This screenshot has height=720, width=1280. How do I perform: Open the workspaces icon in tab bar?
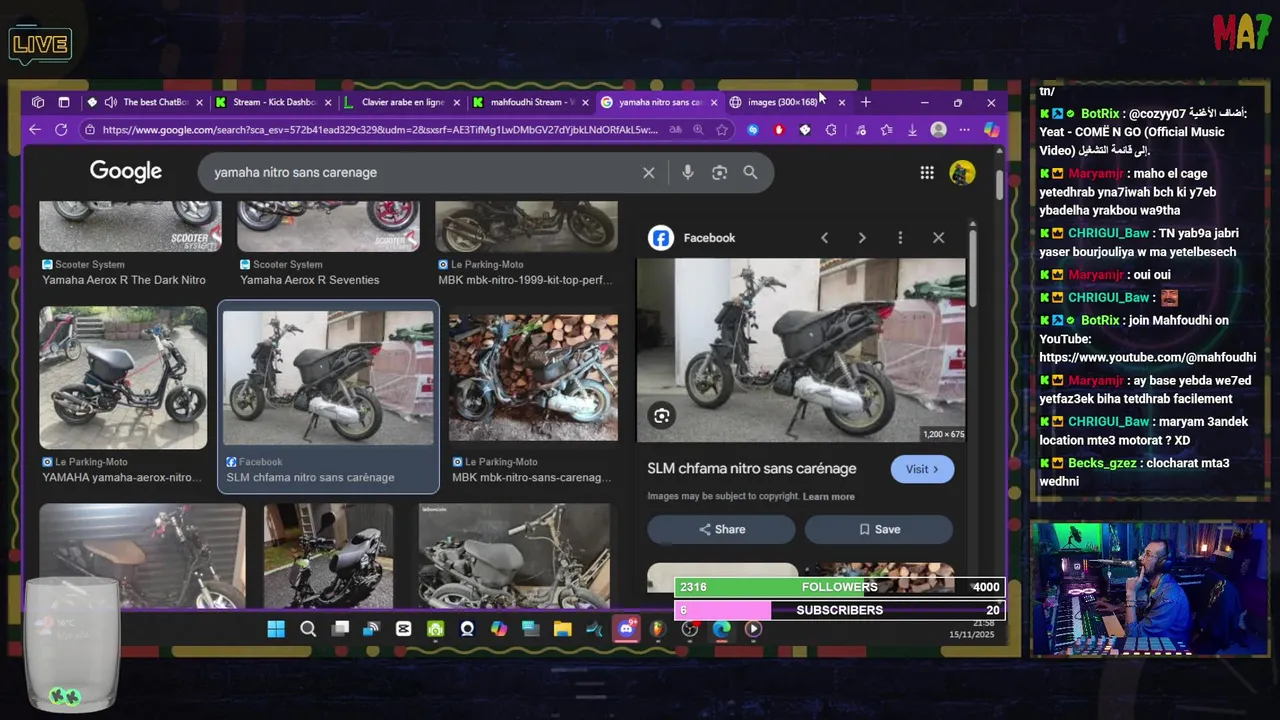pos(38,102)
